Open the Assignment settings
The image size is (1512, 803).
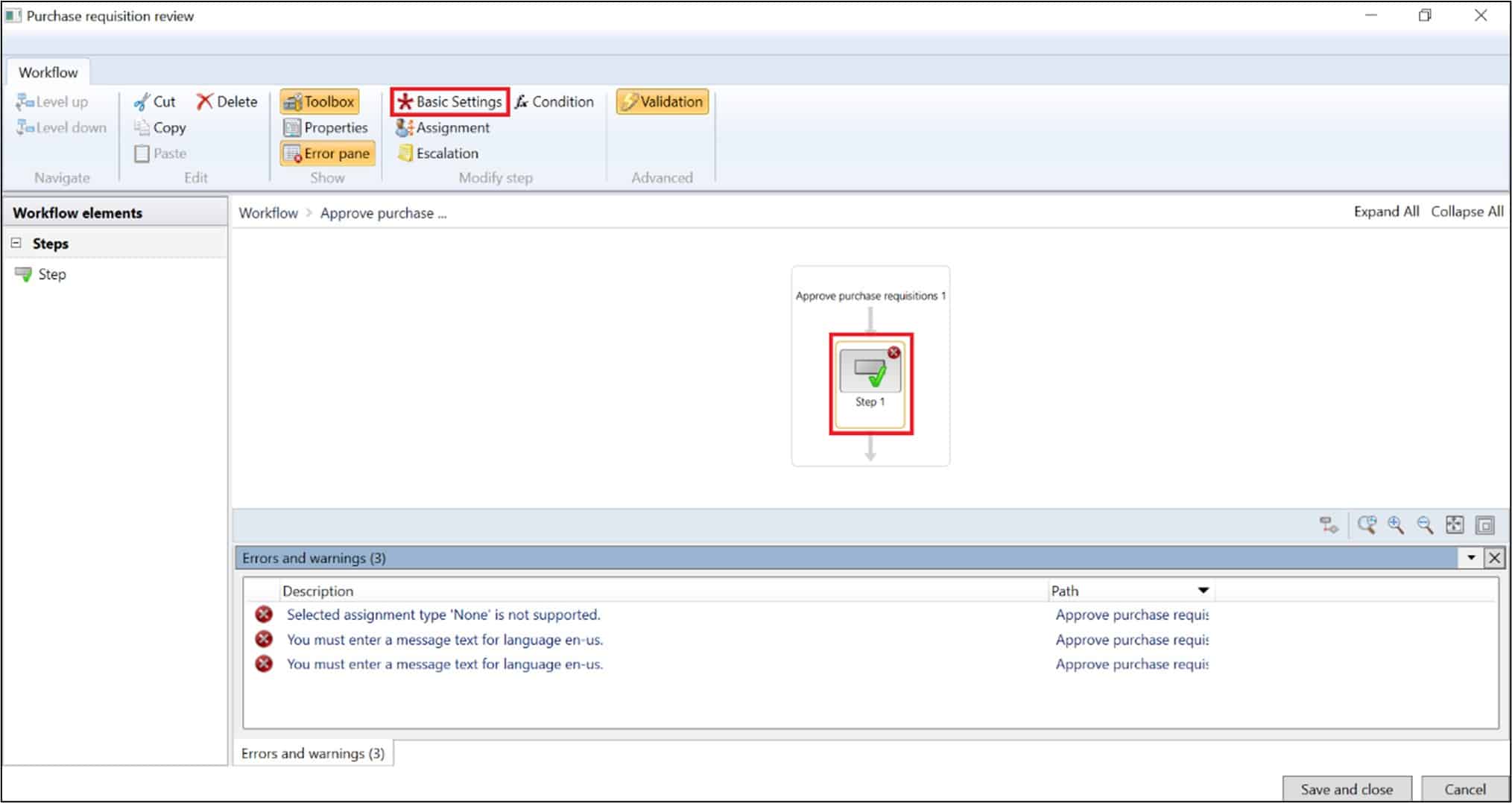pyautogui.click(x=443, y=127)
